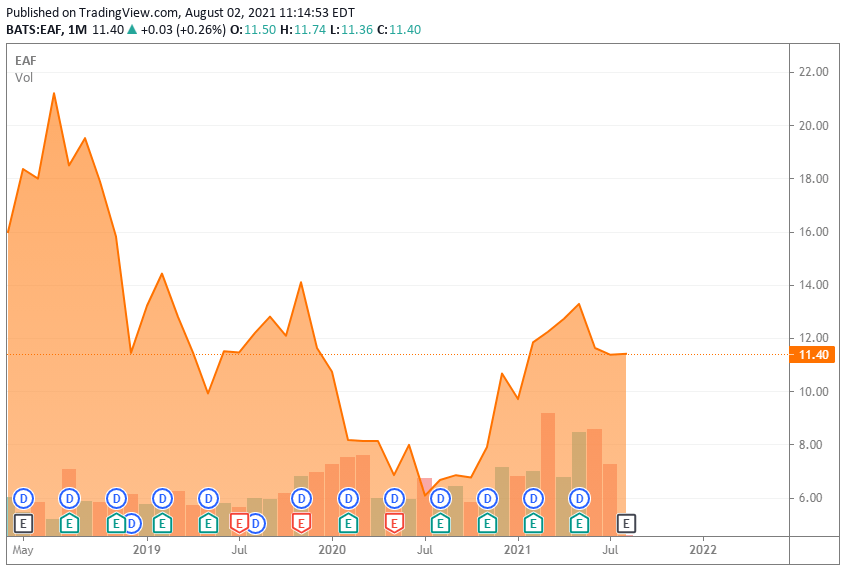
Task: Click the open value O:11.50
Action: tap(253, 30)
